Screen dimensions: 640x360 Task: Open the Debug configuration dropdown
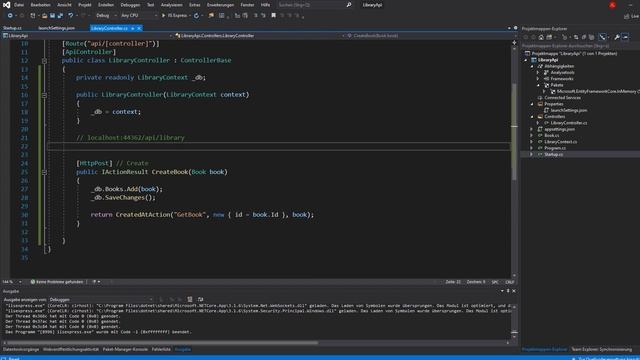tap(106, 16)
